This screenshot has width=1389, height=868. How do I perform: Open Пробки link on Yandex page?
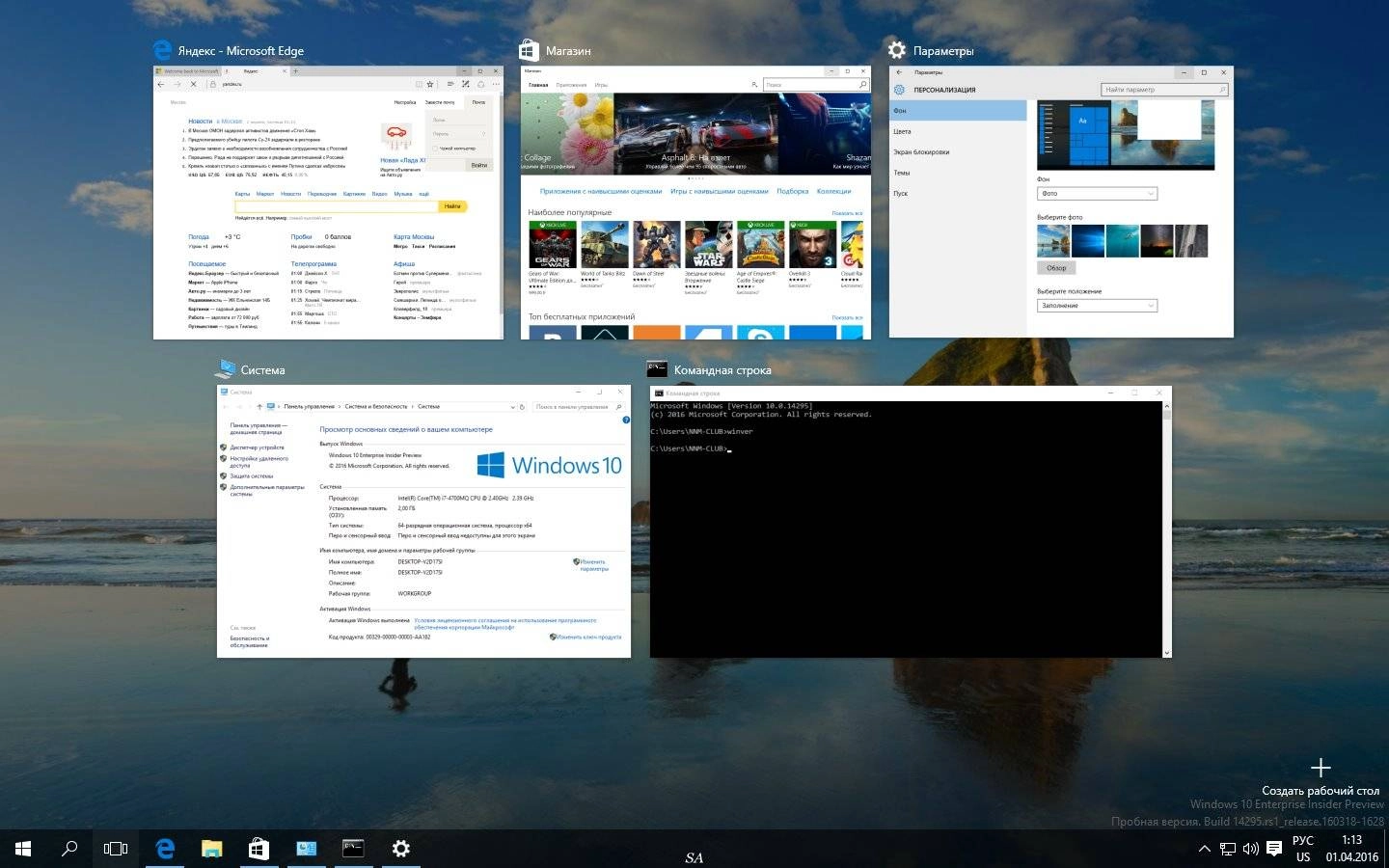point(302,236)
